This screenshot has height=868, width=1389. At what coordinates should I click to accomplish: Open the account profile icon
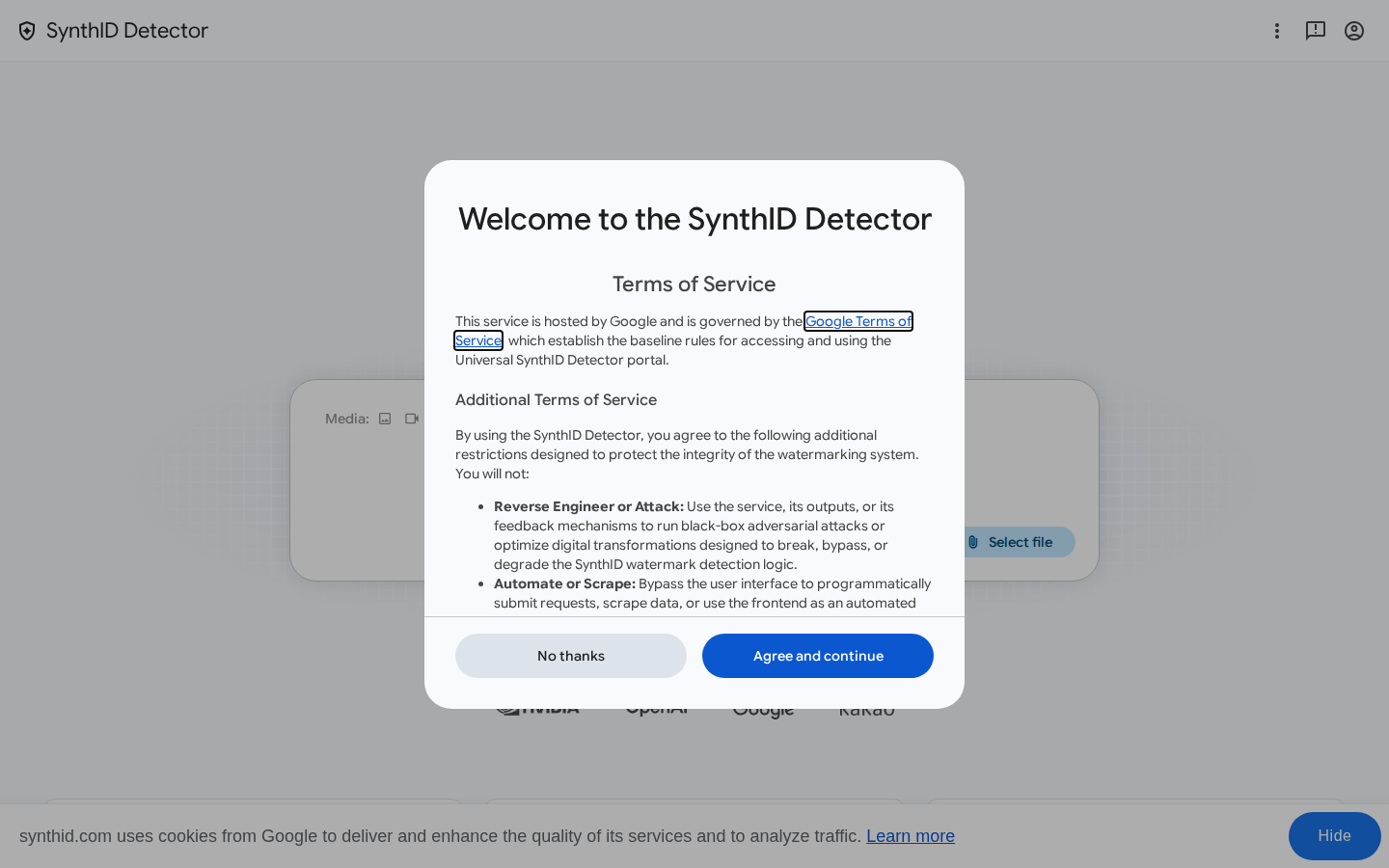pos(1354,31)
